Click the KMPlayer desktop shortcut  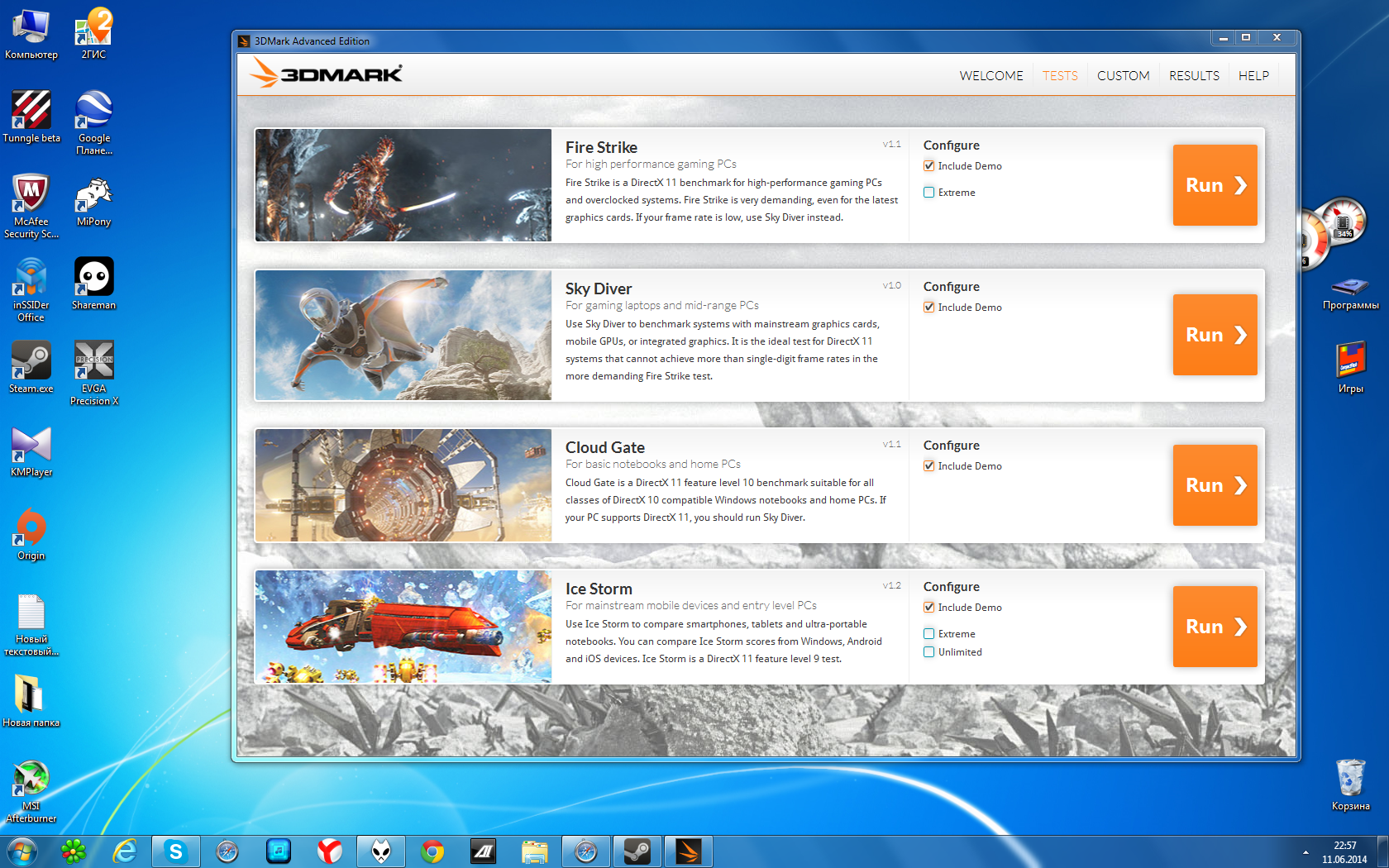(x=31, y=451)
